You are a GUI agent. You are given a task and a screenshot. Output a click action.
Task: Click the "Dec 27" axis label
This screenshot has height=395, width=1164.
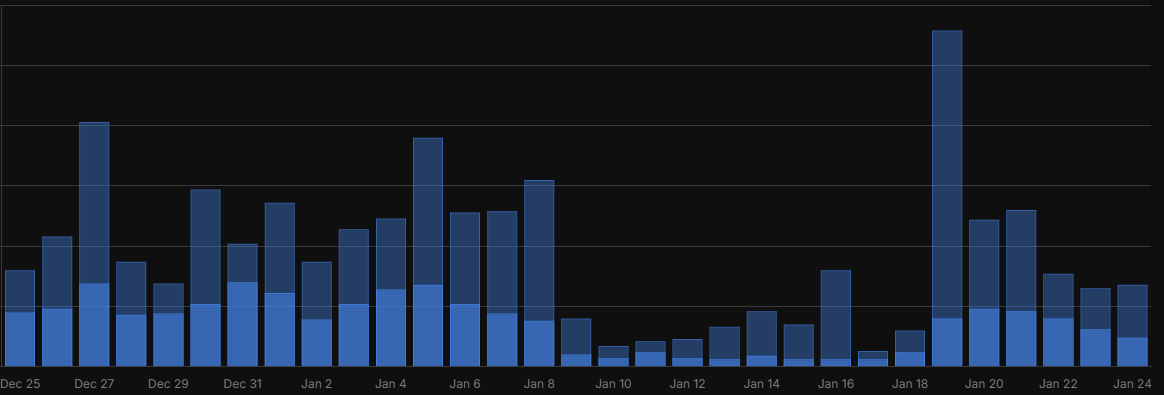(94, 384)
